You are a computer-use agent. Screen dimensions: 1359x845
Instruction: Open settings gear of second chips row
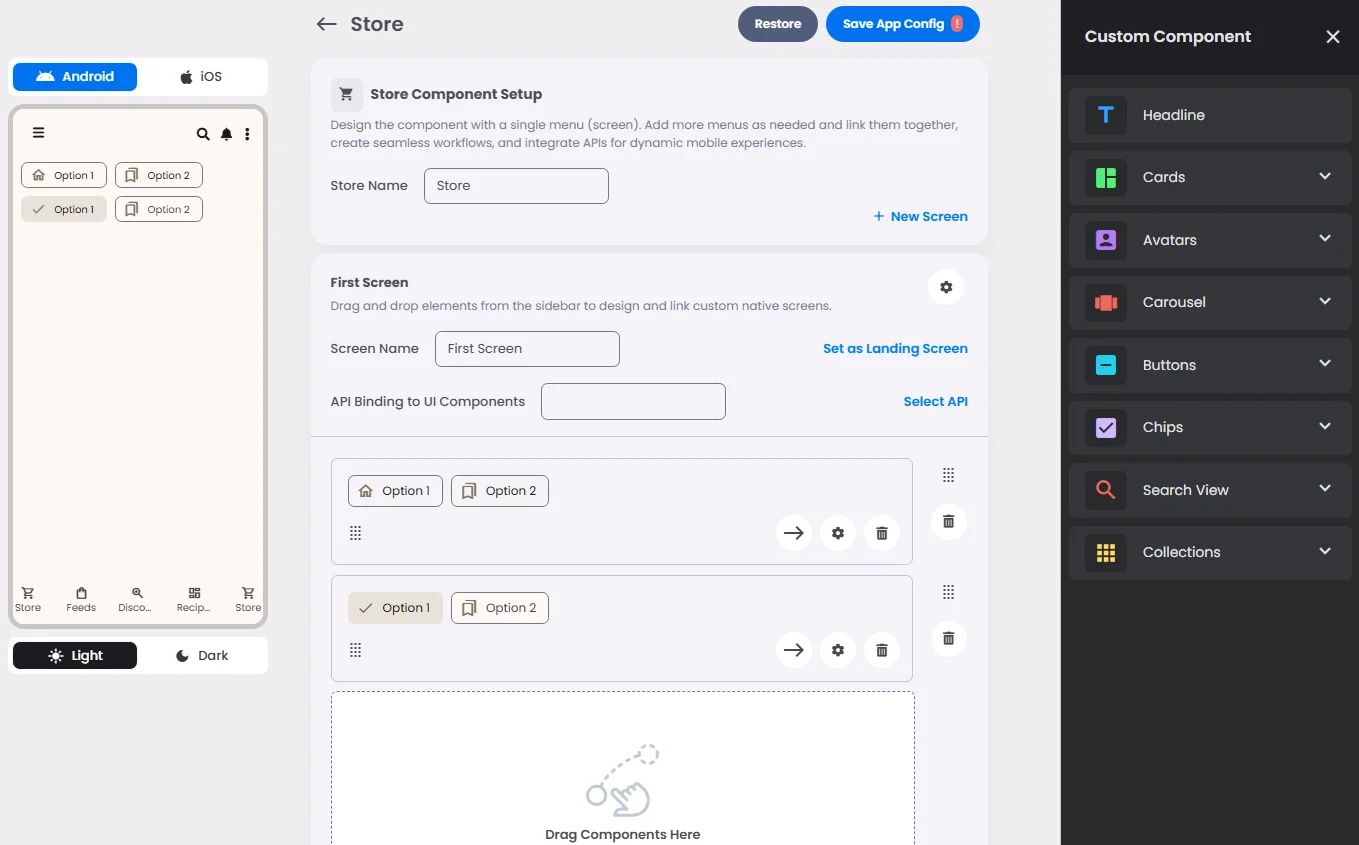pos(838,650)
